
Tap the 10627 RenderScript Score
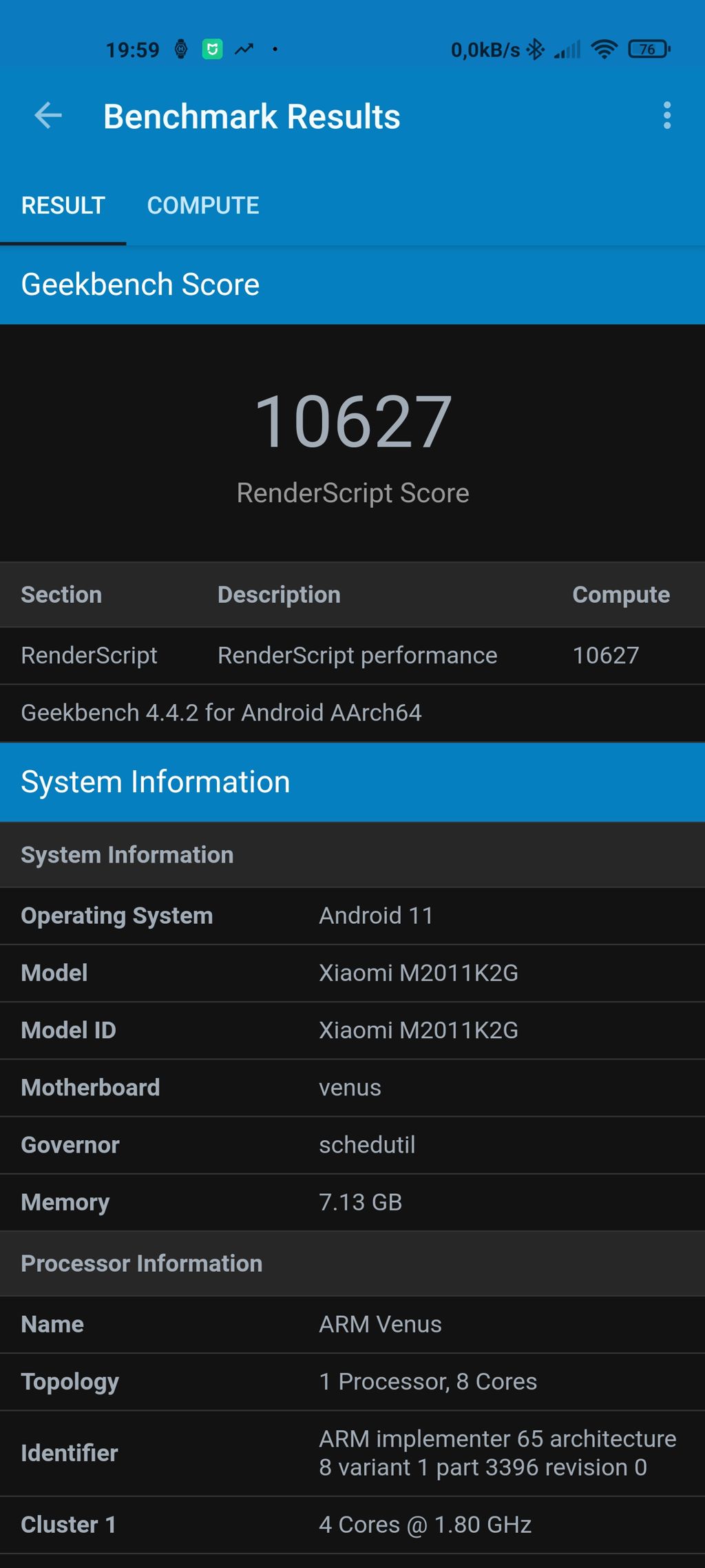(352, 422)
